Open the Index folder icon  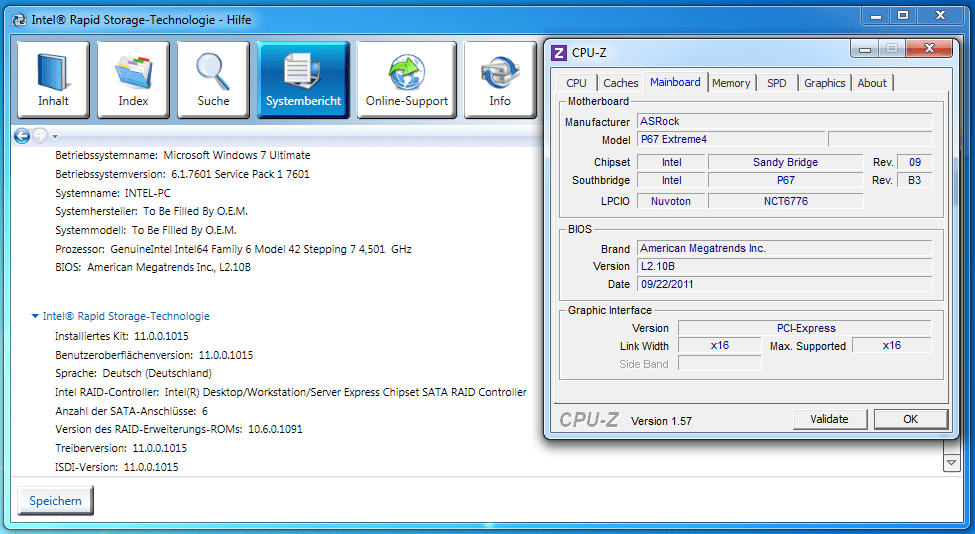tap(133, 80)
